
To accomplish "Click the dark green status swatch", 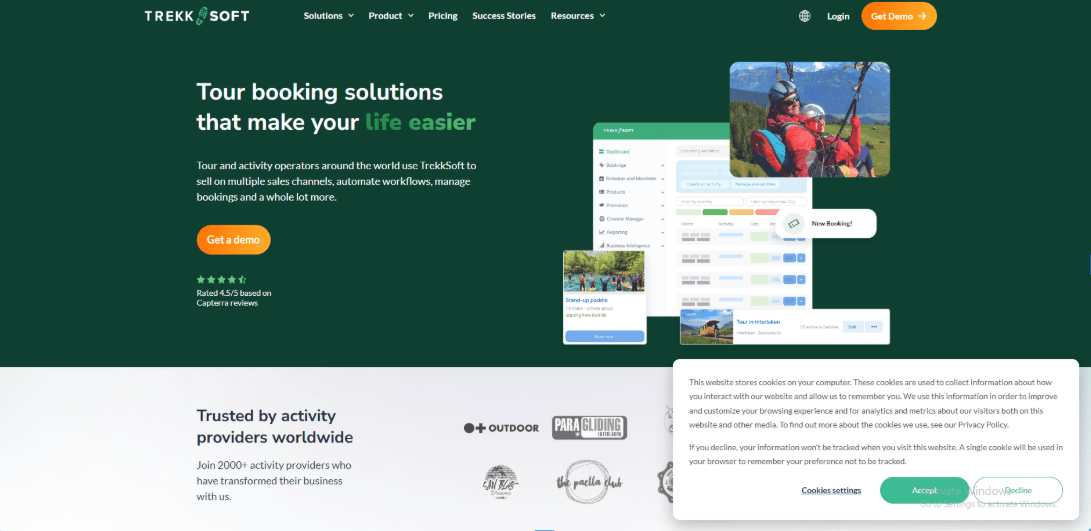I will point(715,212).
